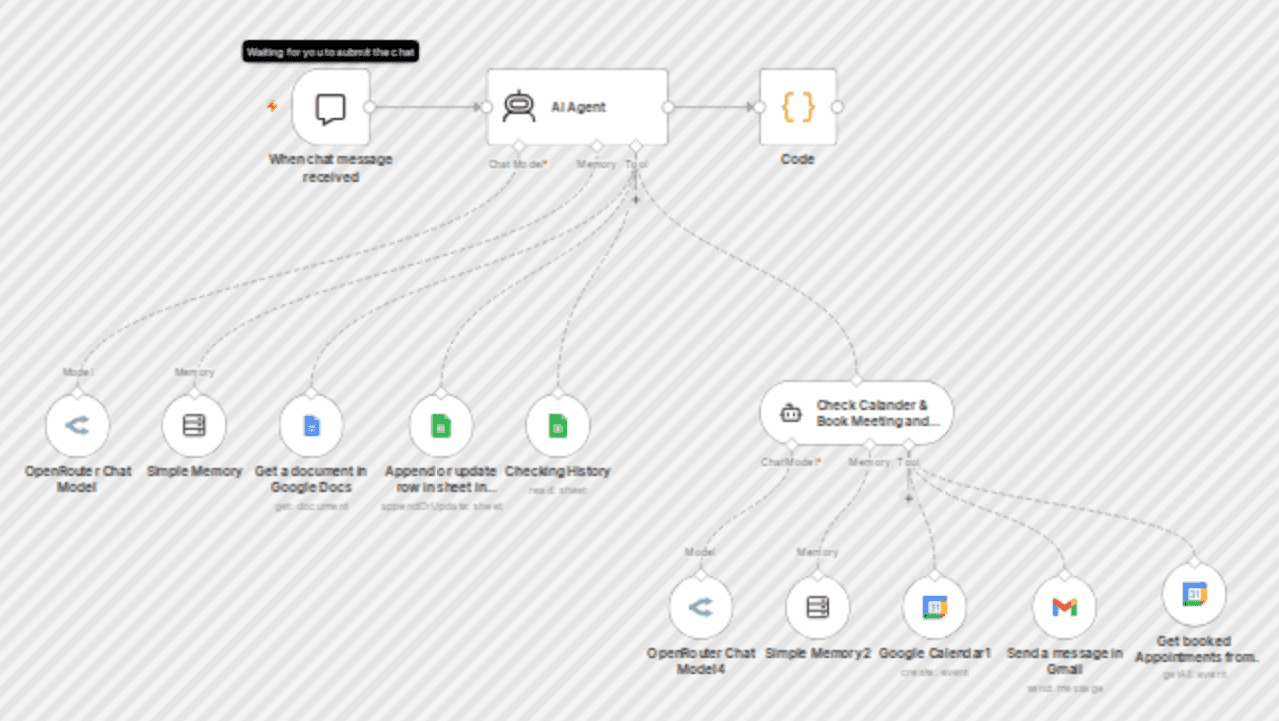Click the Chat Model connector on Check Calander node
The width and height of the screenshot is (1279, 721).
pyautogui.click(x=792, y=444)
